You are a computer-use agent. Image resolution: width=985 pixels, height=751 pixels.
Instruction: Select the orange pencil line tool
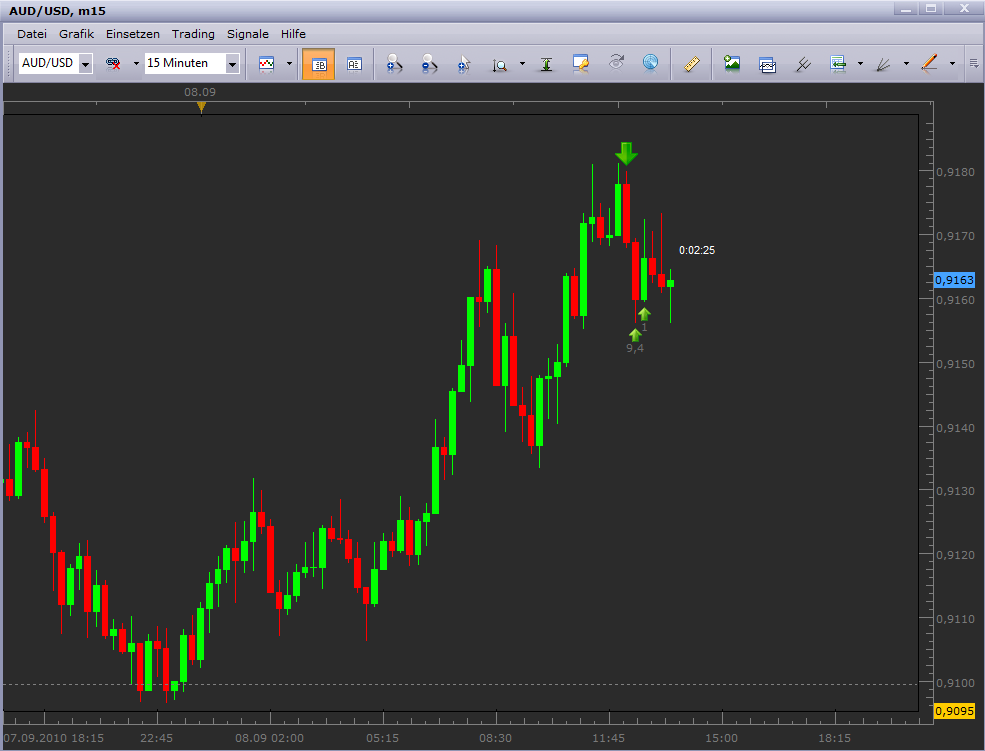[929, 63]
